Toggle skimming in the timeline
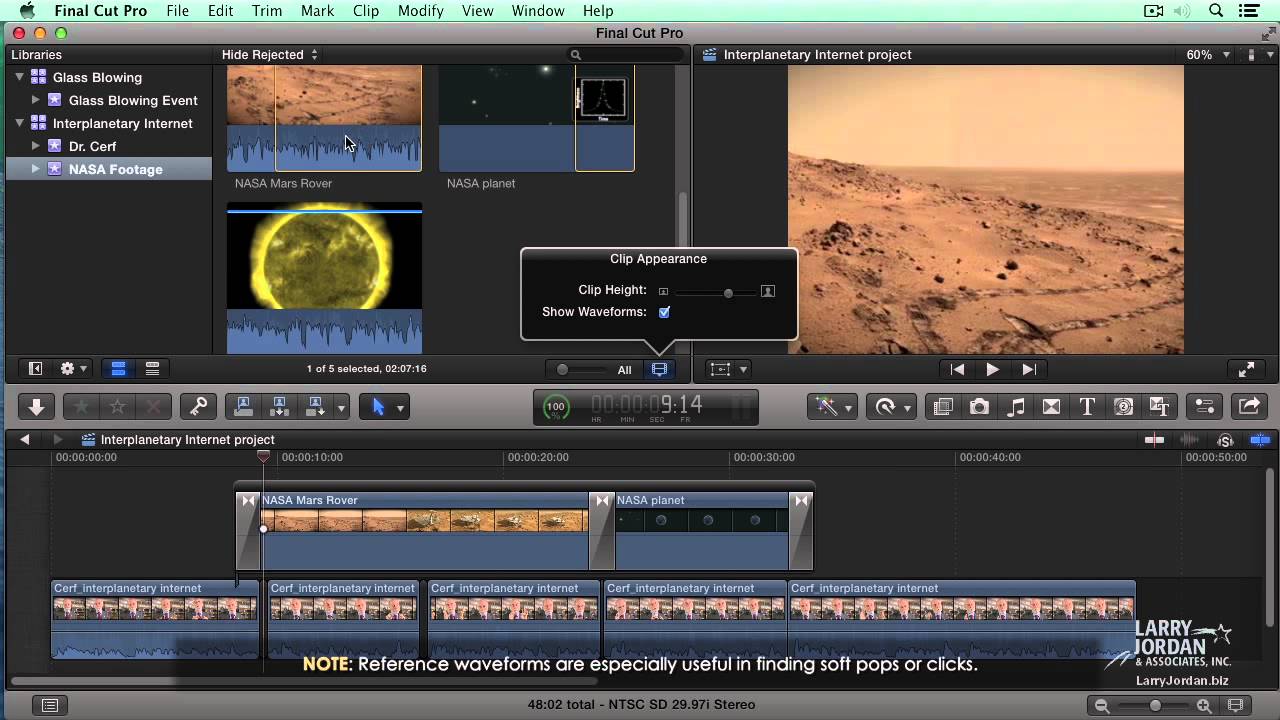The width and height of the screenshot is (1280, 720). tap(1154, 440)
